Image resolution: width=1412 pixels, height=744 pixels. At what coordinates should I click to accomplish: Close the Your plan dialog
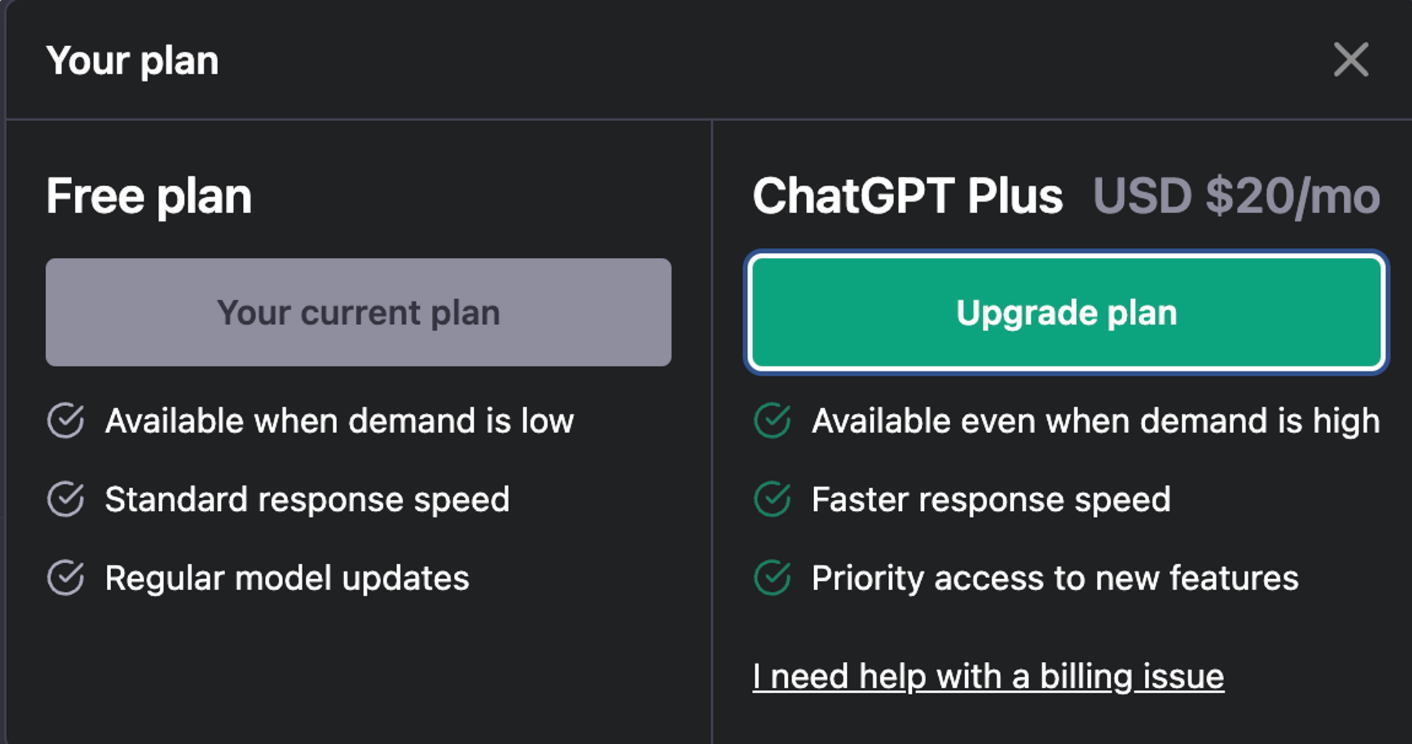pyautogui.click(x=1351, y=60)
